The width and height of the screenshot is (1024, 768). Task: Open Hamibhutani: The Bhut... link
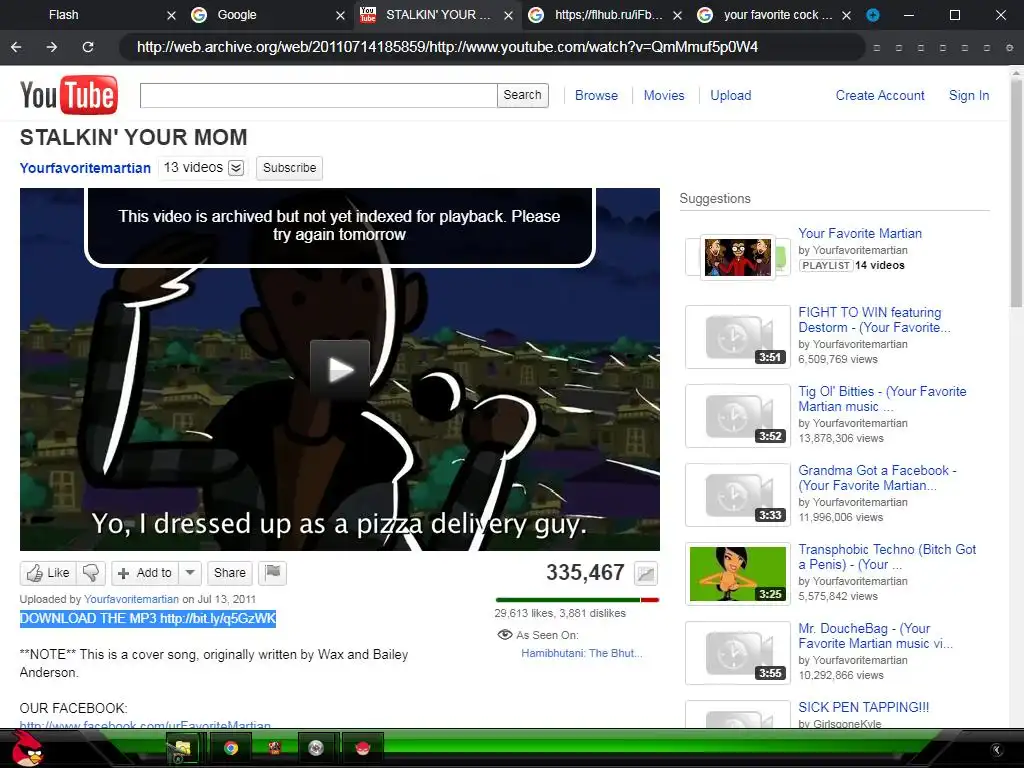581,653
